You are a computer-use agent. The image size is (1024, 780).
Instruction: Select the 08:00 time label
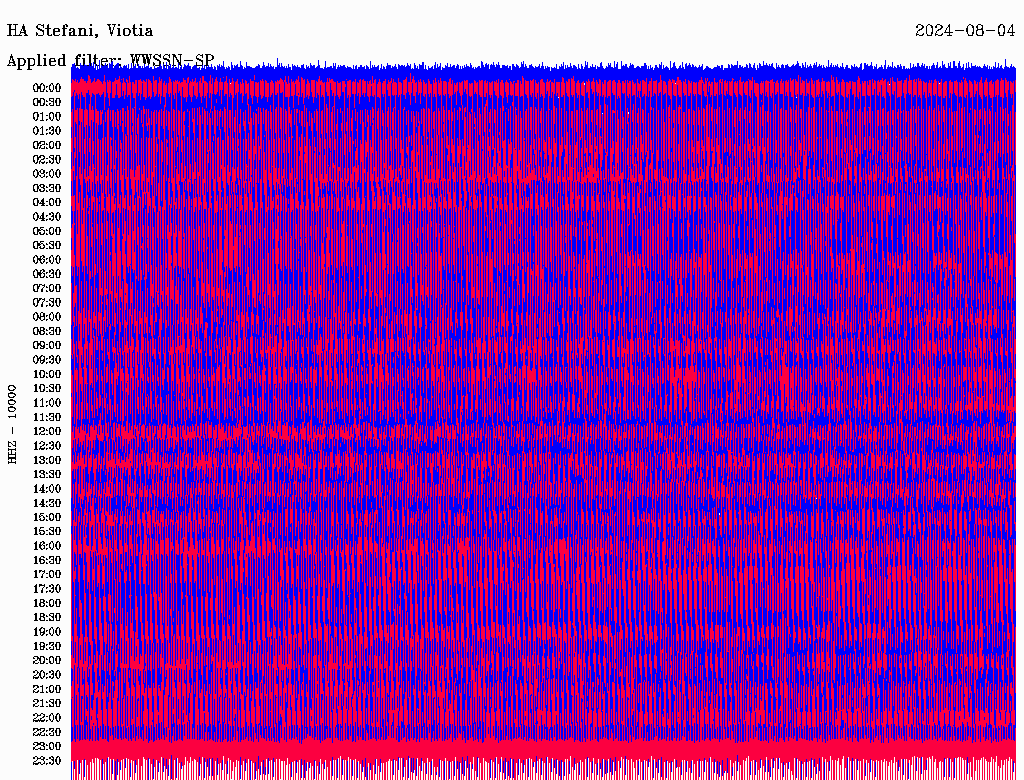(47, 317)
